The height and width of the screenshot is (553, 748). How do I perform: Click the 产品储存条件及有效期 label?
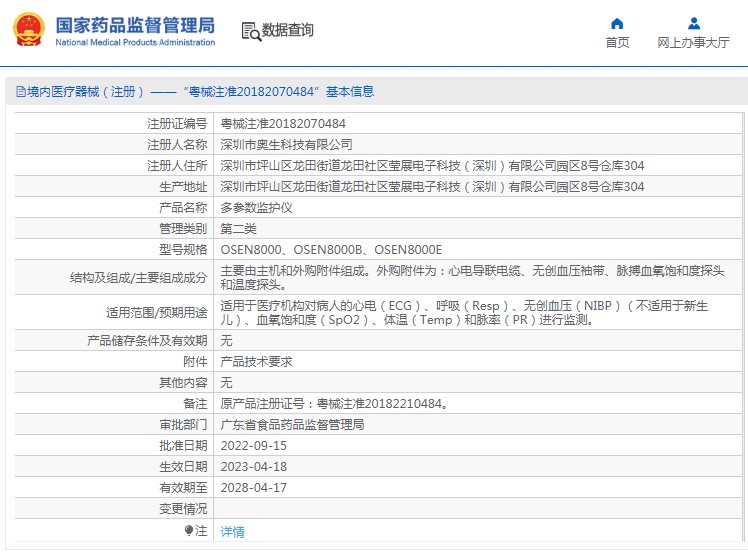[x=147, y=341]
